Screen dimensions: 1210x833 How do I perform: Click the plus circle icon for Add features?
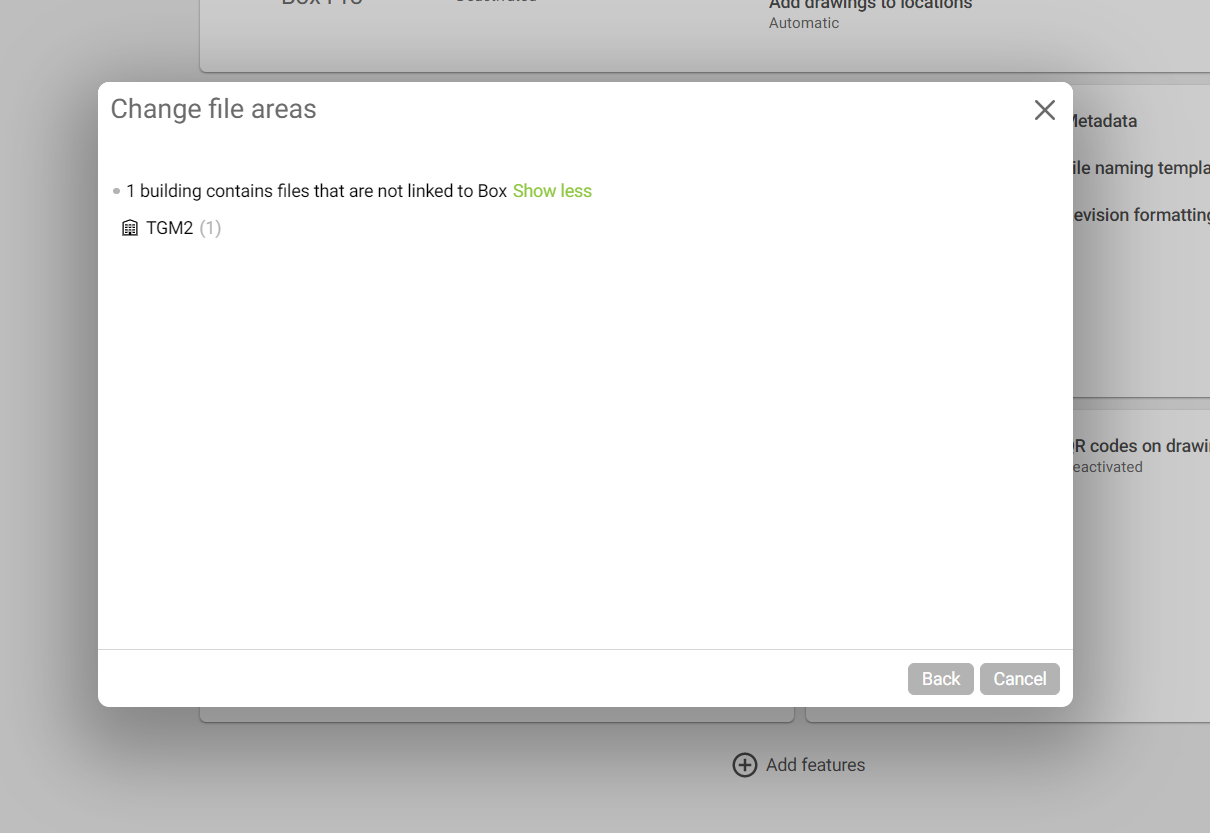[x=745, y=765]
